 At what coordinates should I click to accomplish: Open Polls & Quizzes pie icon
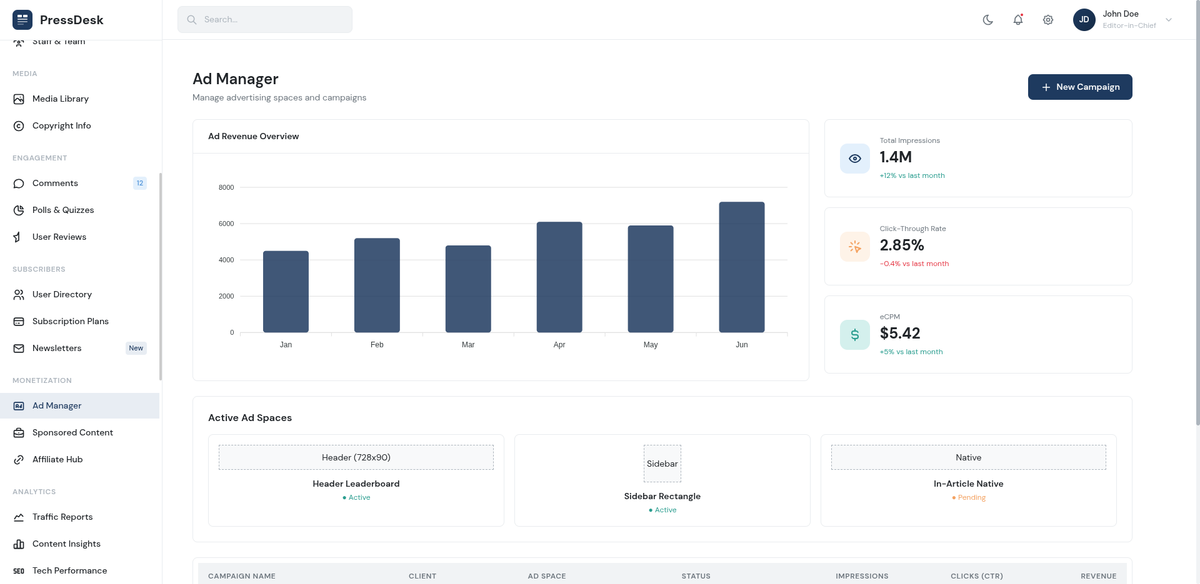coord(19,210)
